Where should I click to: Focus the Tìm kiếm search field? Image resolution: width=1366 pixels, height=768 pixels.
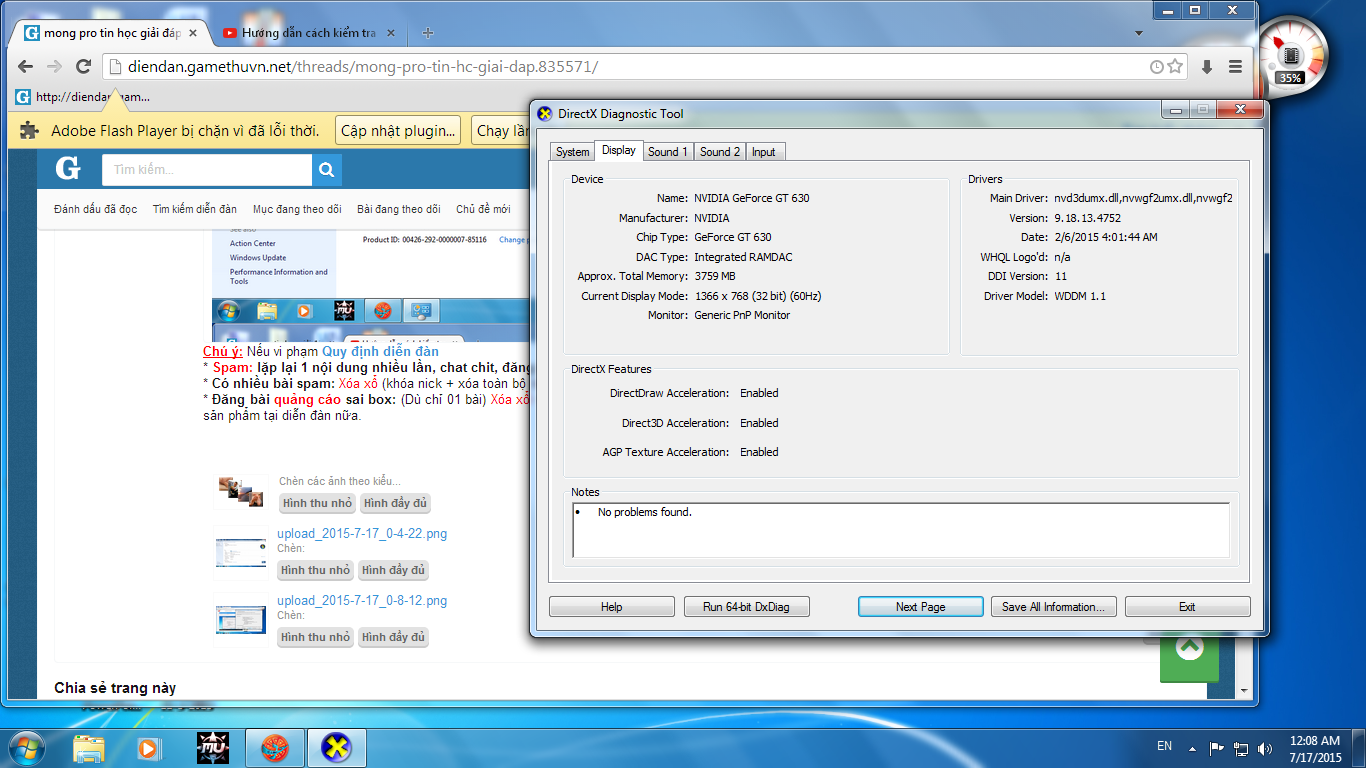pyautogui.click(x=207, y=170)
